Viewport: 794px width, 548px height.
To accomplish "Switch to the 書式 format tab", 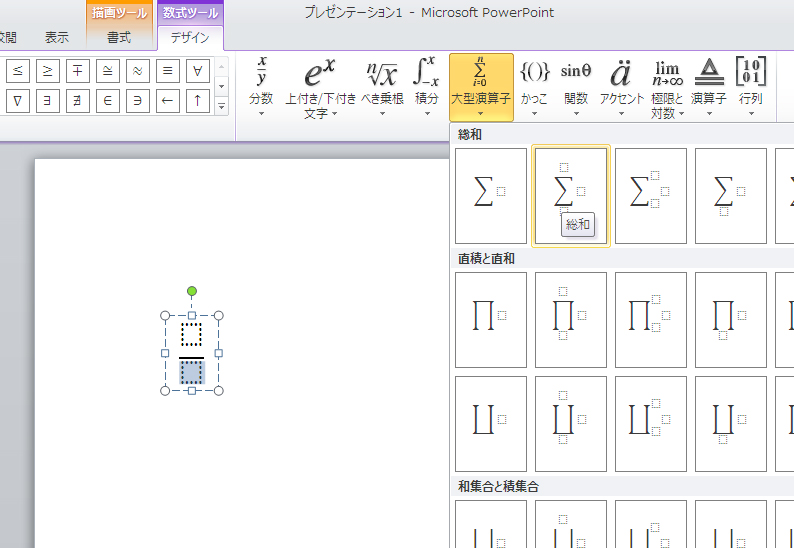I will [x=120, y=37].
